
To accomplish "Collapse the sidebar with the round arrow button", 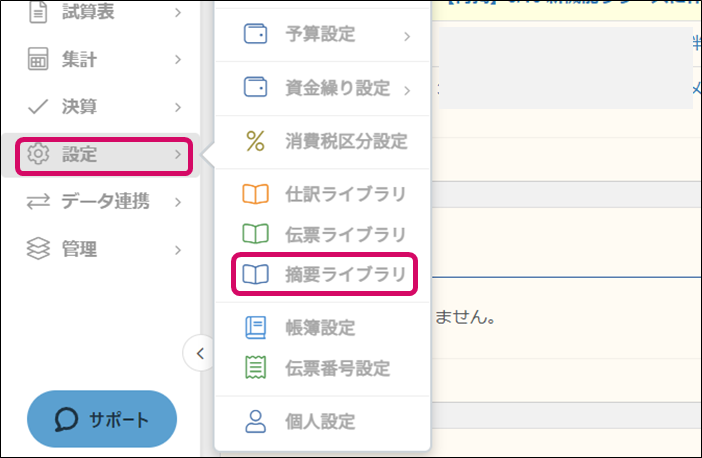I will [x=199, y=352].
